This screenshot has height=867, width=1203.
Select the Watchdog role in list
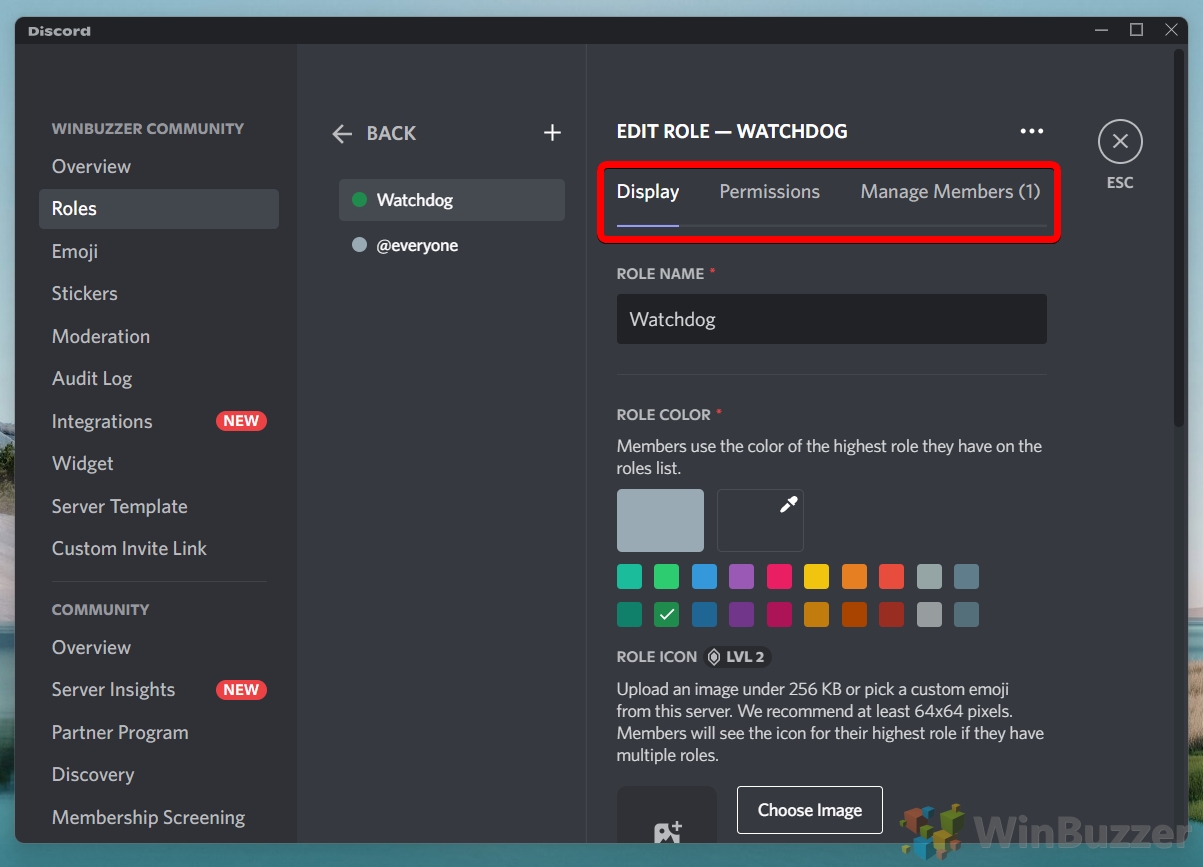coord(452,200)
